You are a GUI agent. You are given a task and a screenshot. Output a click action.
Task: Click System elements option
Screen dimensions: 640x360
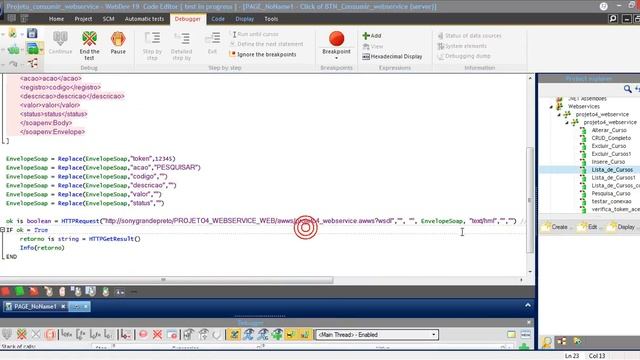(x=462, y=46)
